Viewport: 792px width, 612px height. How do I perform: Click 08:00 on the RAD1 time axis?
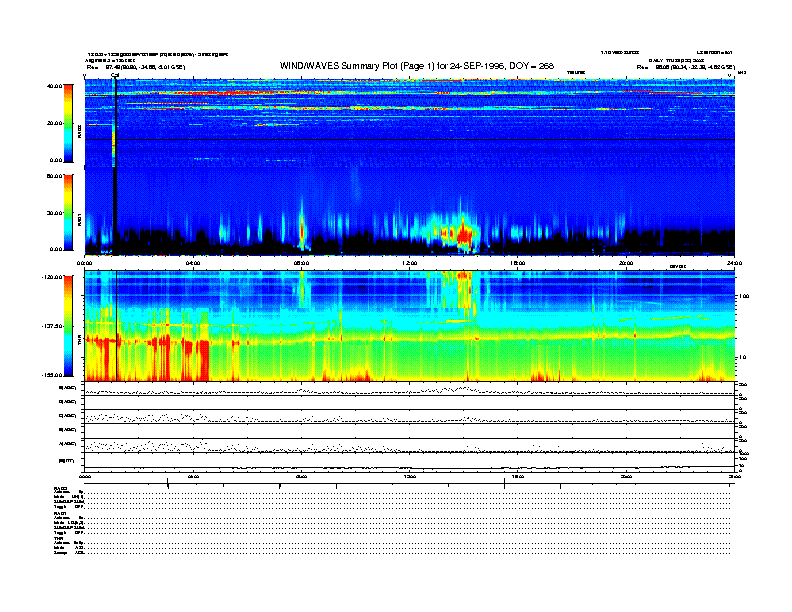point(302,263)
